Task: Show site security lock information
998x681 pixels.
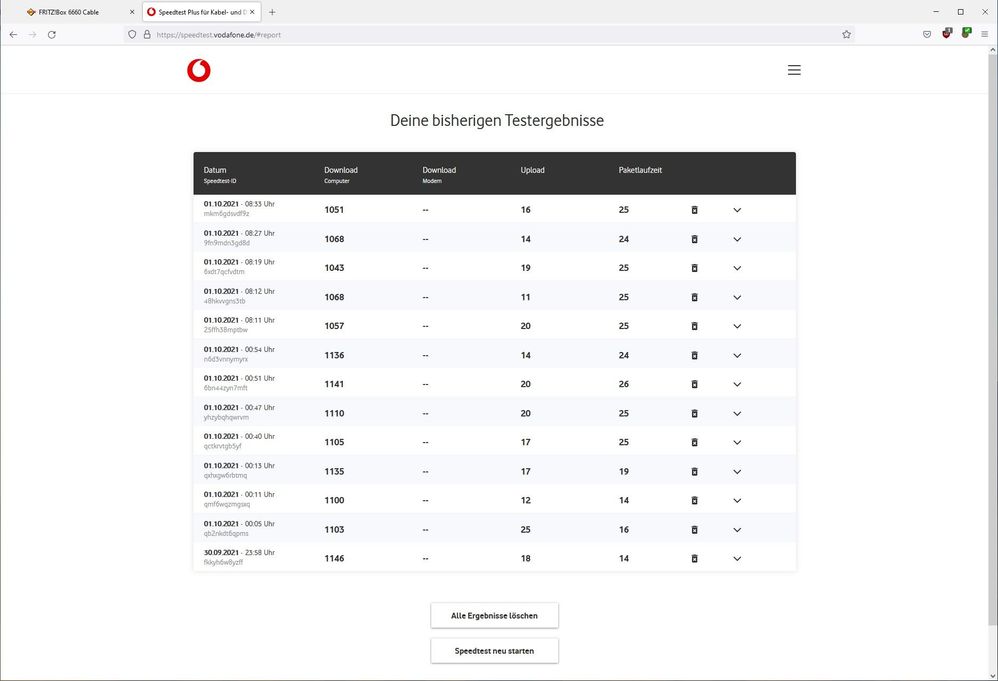Action: (x=147, y=34)
